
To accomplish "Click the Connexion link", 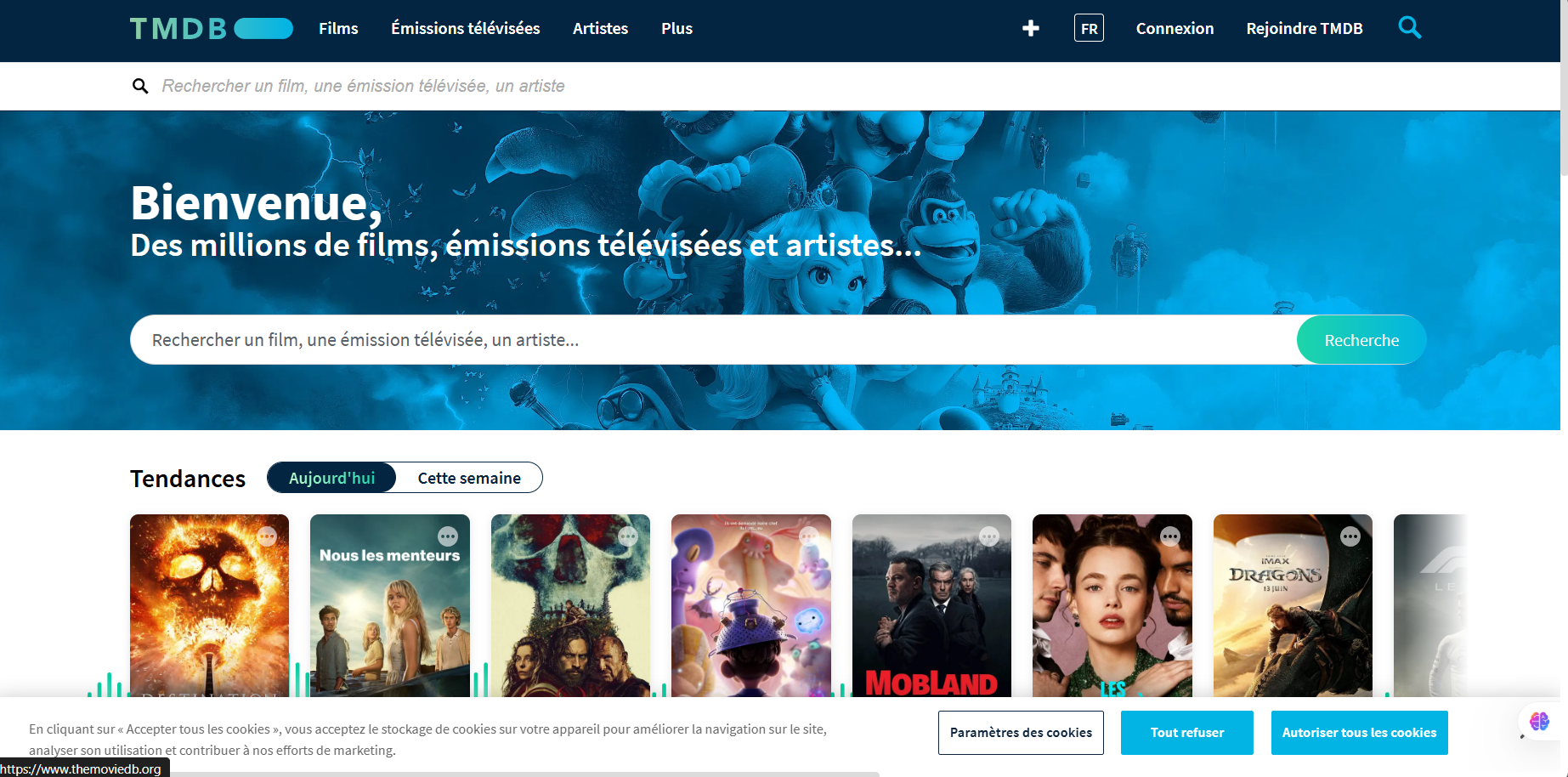I will click(1175, 29).
